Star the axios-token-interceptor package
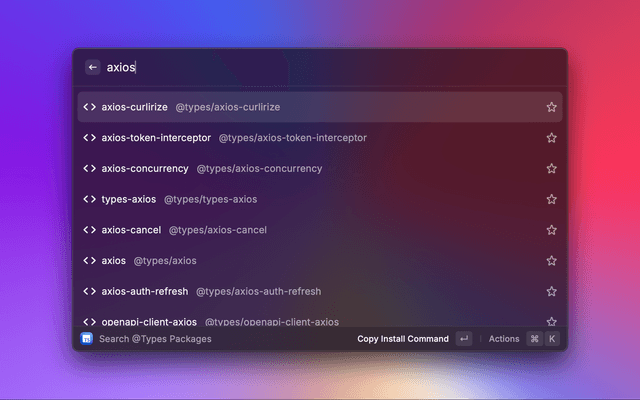 click(551, 138)
